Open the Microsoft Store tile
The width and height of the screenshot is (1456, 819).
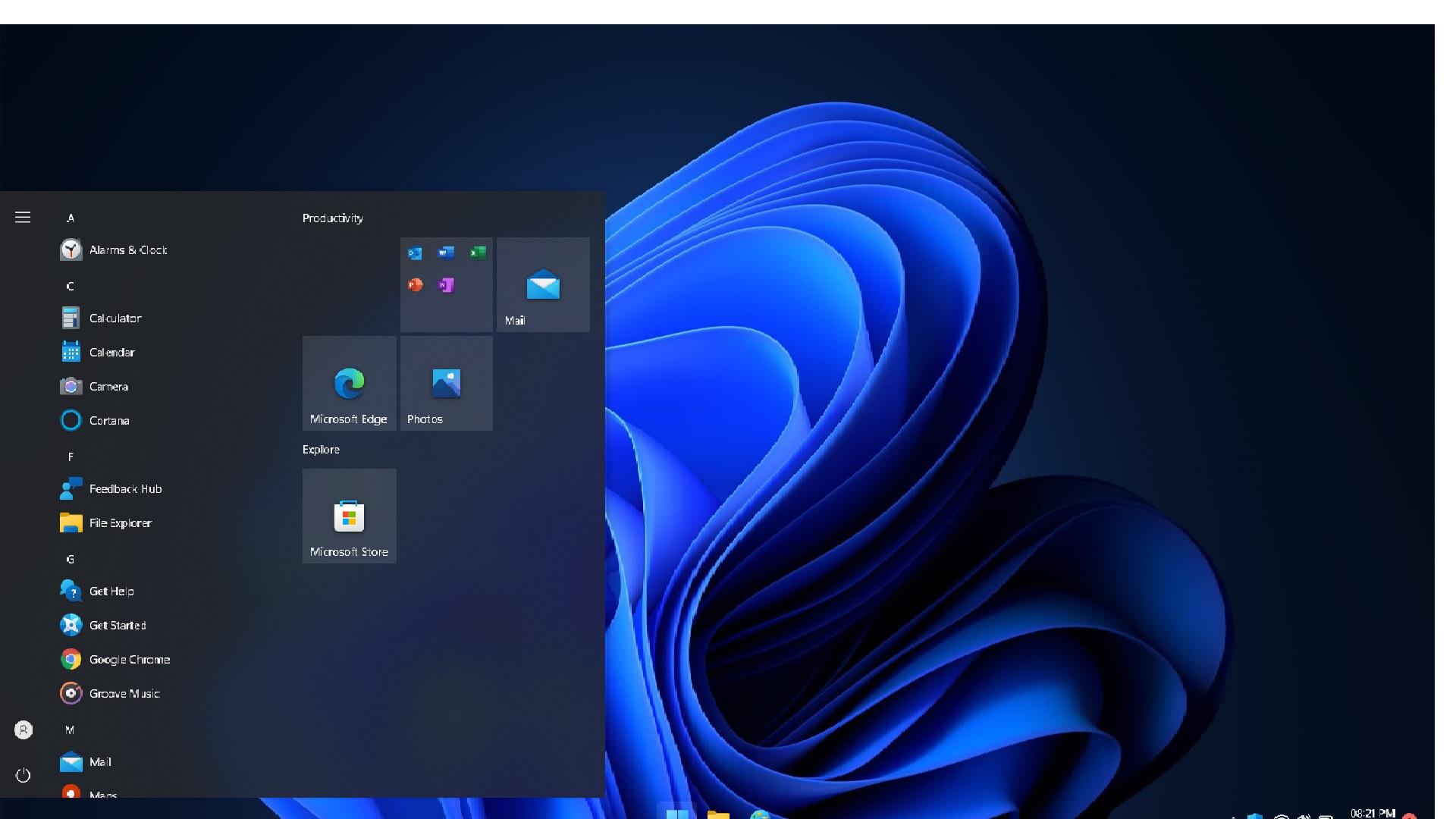tap(350, 516)
